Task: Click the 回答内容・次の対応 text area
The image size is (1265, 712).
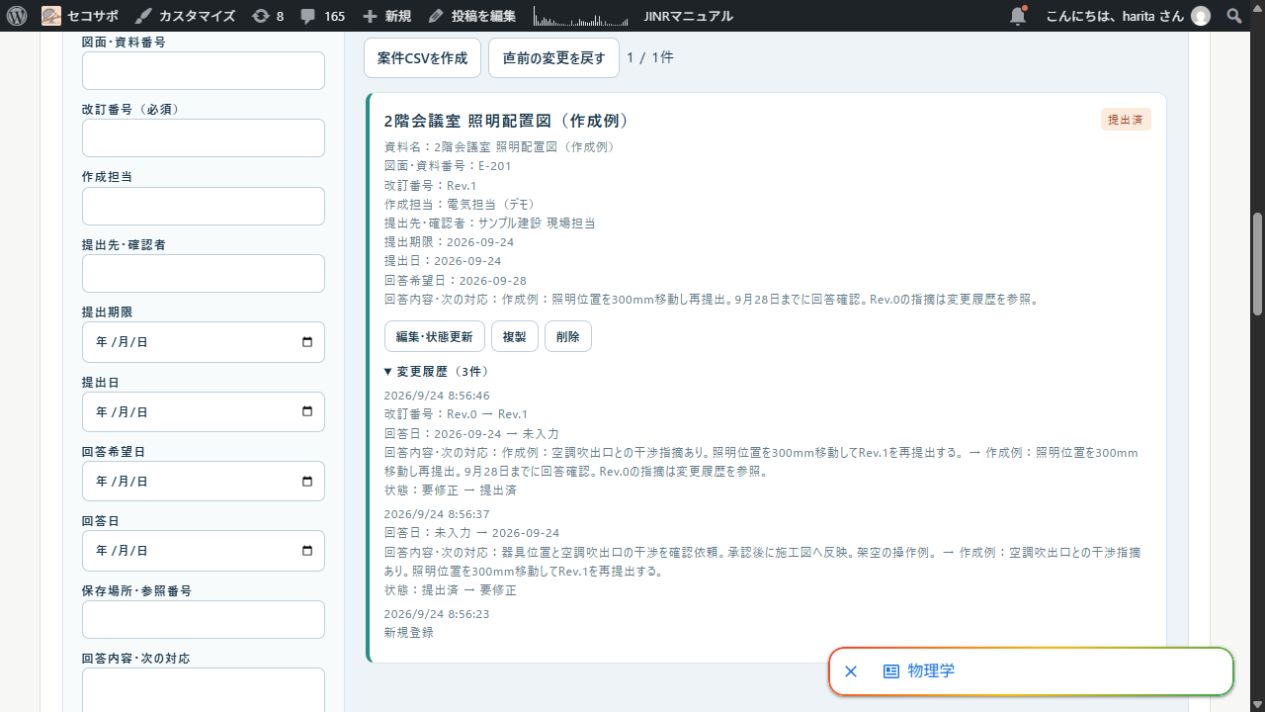Action: pyautogui.click(x=203, y=690)
